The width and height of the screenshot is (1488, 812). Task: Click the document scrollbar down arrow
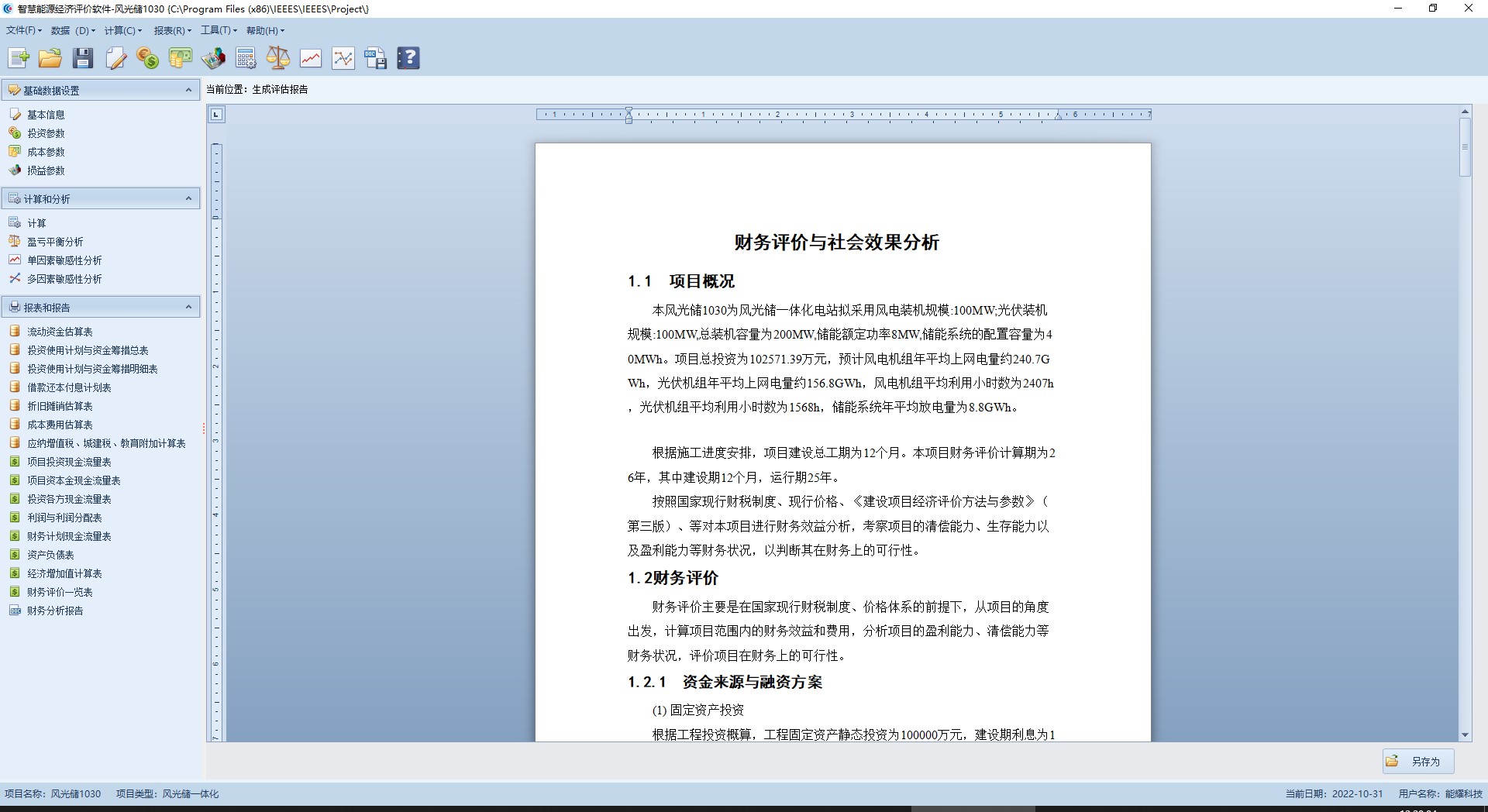pyautogui.click(x=1465, y=735)
